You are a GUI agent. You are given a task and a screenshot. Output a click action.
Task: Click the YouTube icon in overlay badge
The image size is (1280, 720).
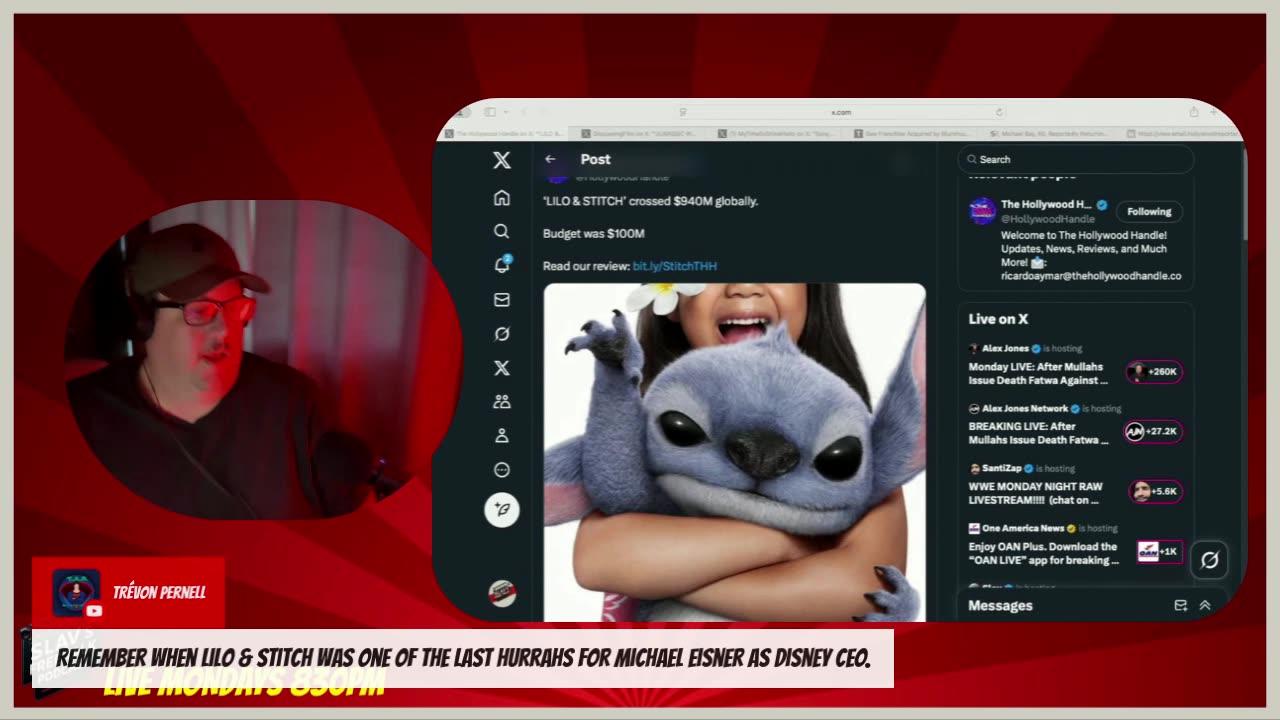coord(94,611)
